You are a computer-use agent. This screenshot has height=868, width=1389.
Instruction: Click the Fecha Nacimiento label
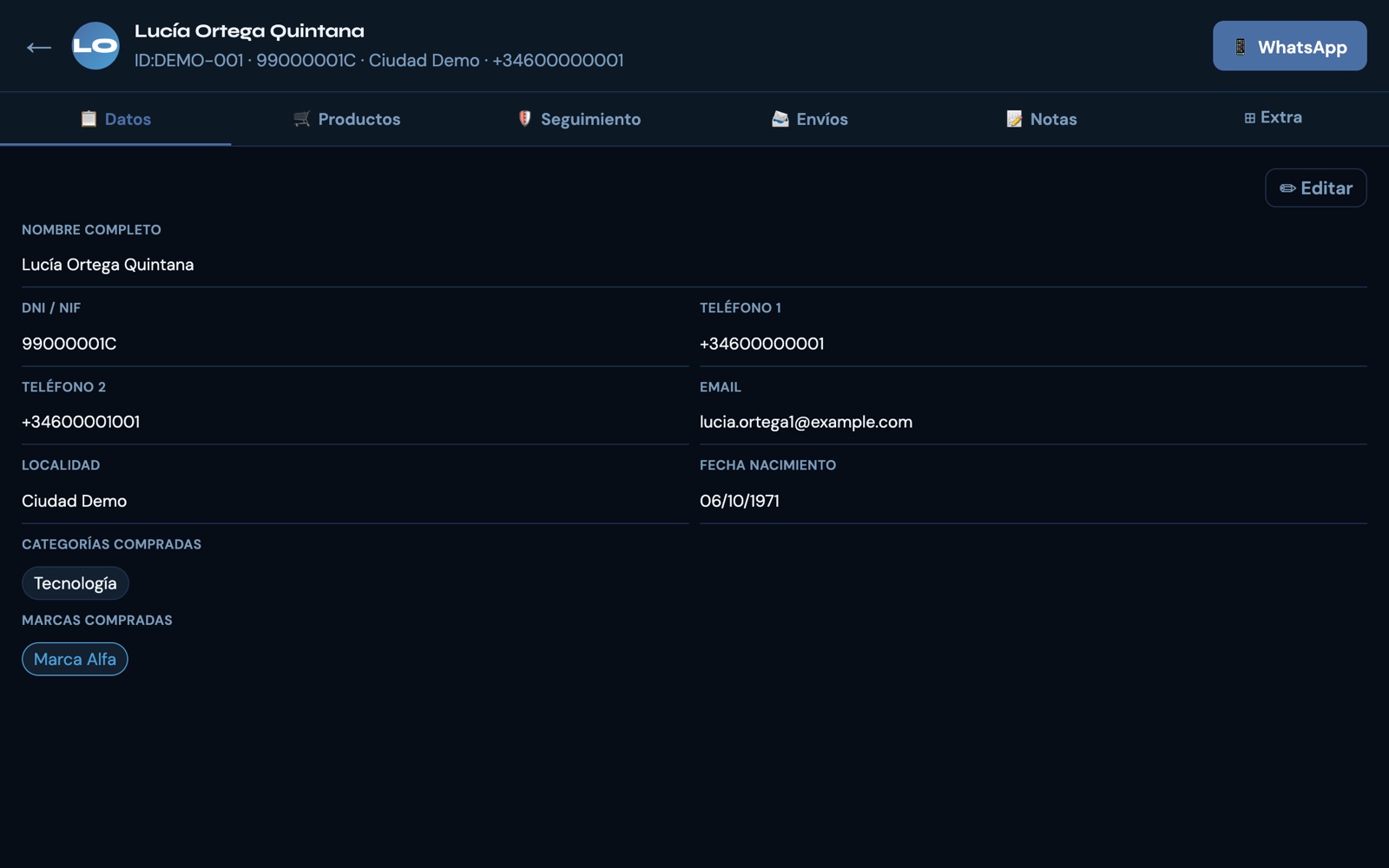tap(767, 465)
